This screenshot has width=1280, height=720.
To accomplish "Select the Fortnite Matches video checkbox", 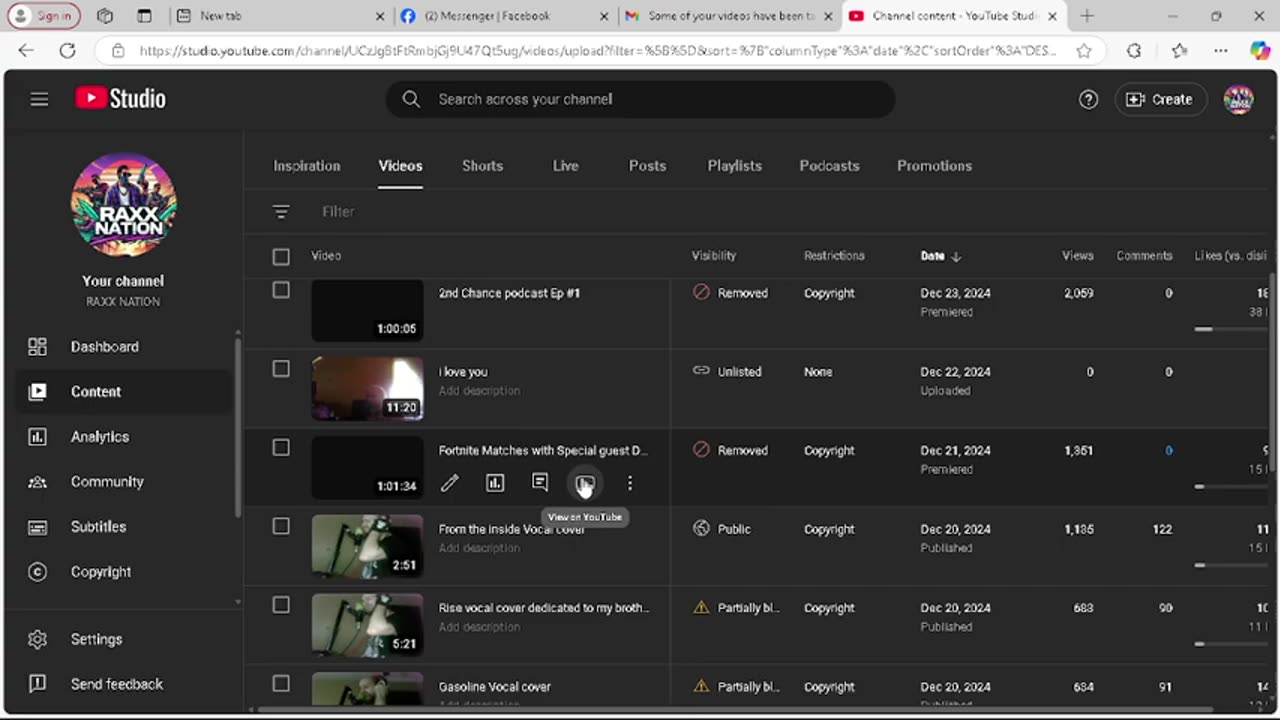I will tap(281, 448).
